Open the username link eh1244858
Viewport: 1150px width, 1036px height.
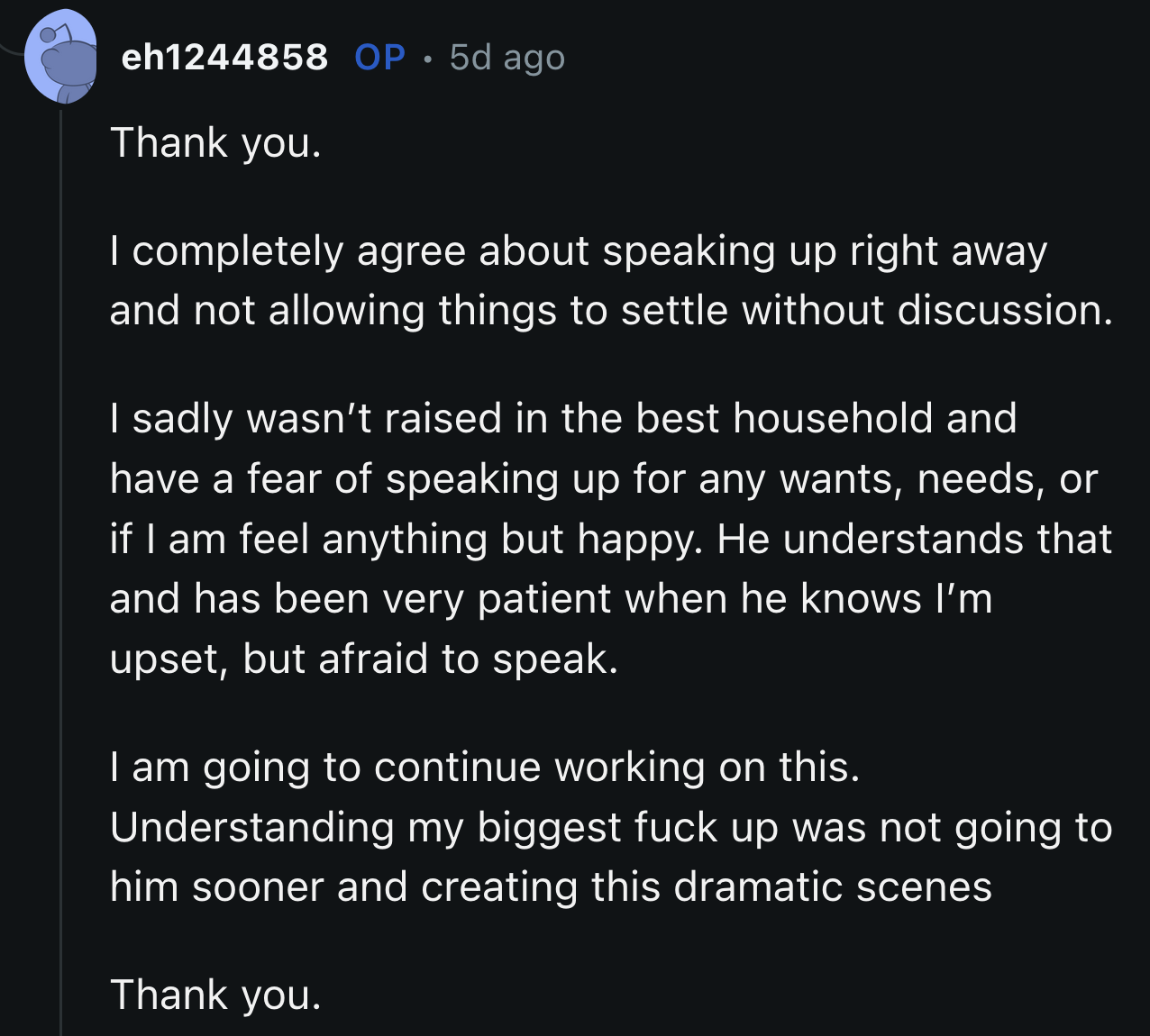224,57
